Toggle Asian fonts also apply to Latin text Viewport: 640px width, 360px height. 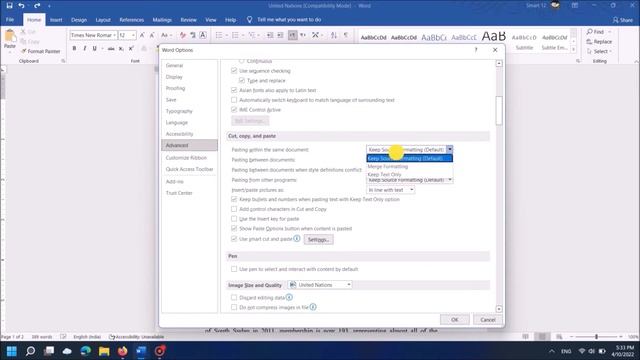click(234, 90)
